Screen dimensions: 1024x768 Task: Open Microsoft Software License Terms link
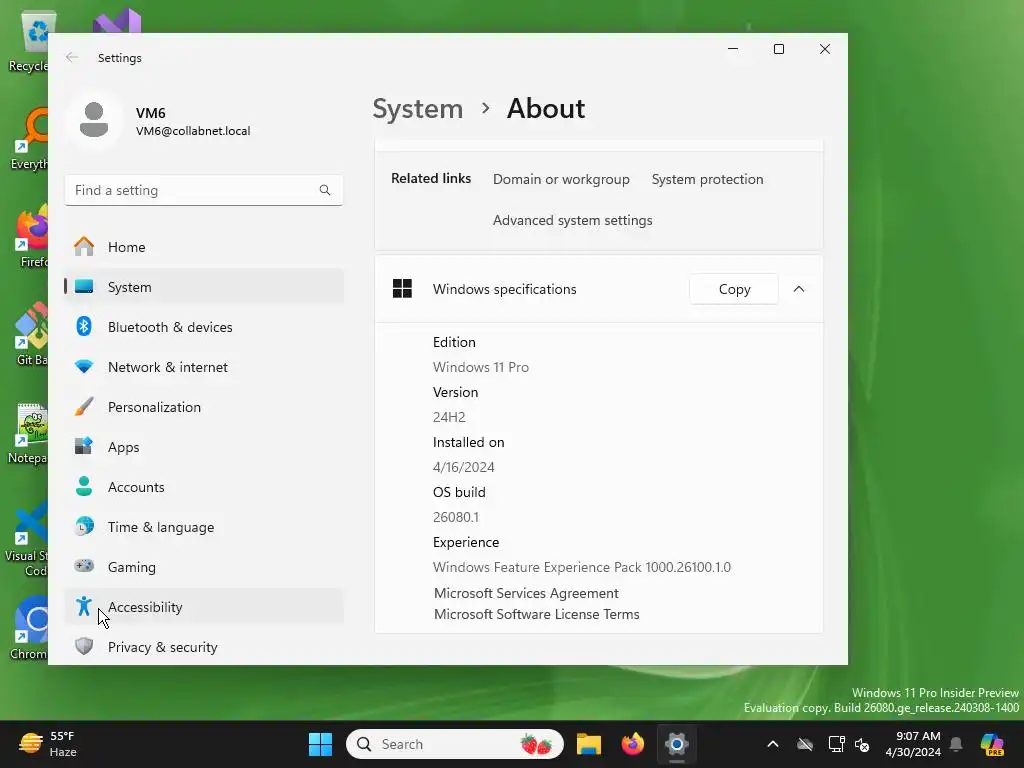tap(537, 614)
